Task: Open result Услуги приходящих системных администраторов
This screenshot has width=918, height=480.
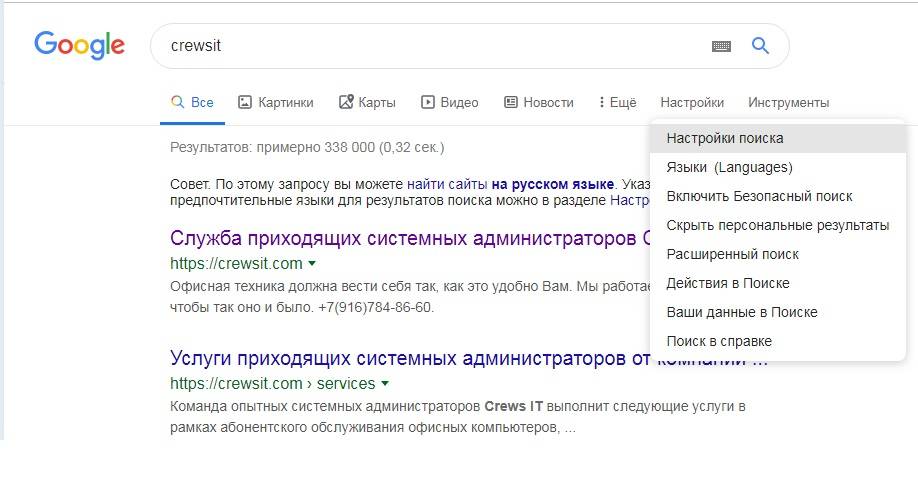Action: click(468, 358)
